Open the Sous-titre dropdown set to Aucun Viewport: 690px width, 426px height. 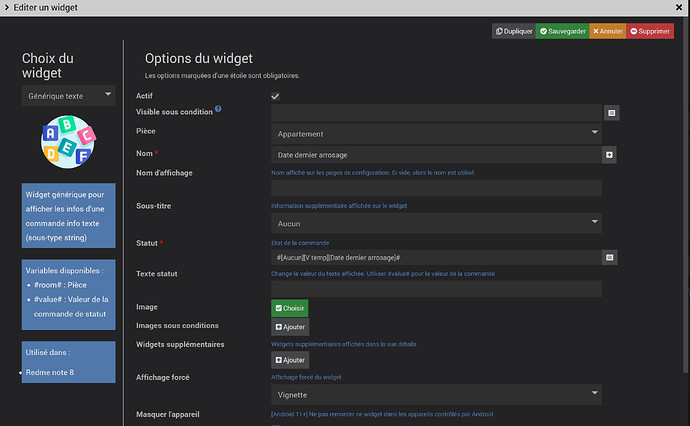[x=436, y=223]
